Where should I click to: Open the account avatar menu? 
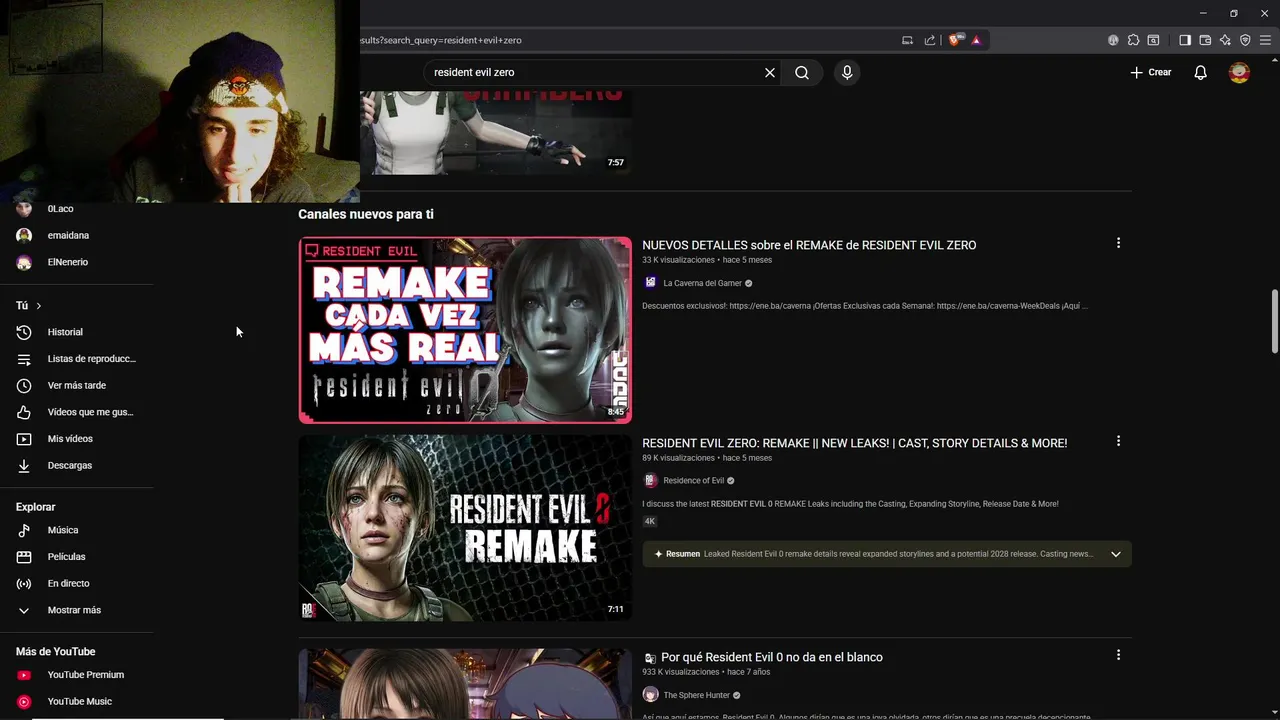point(1239,72)
